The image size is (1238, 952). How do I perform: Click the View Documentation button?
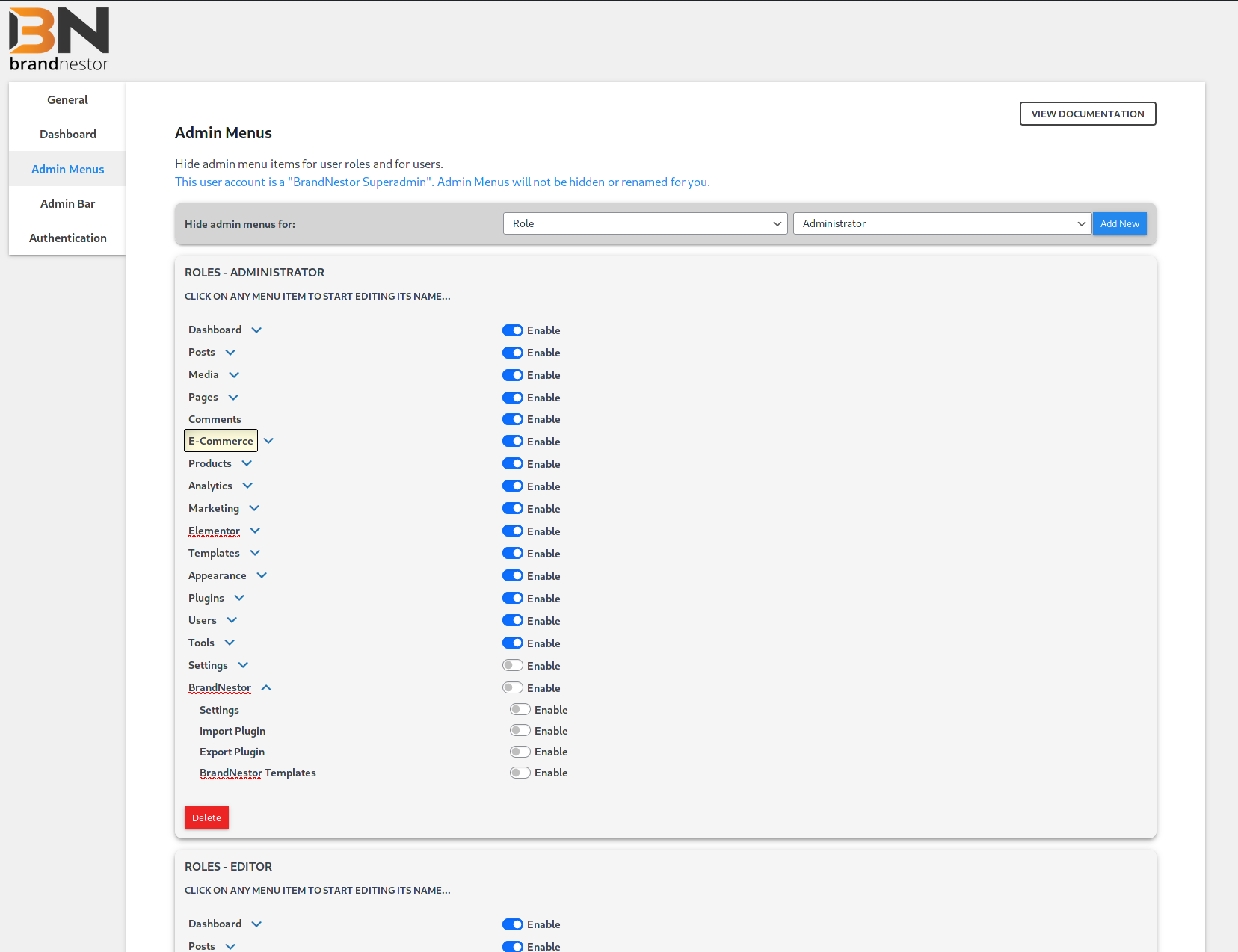(1088, 114)
